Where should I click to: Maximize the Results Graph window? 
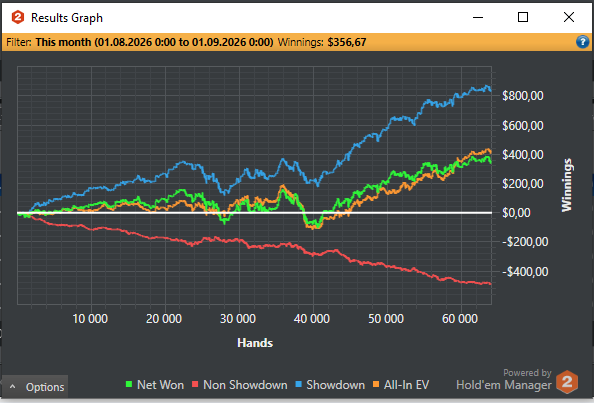point(523,17)
